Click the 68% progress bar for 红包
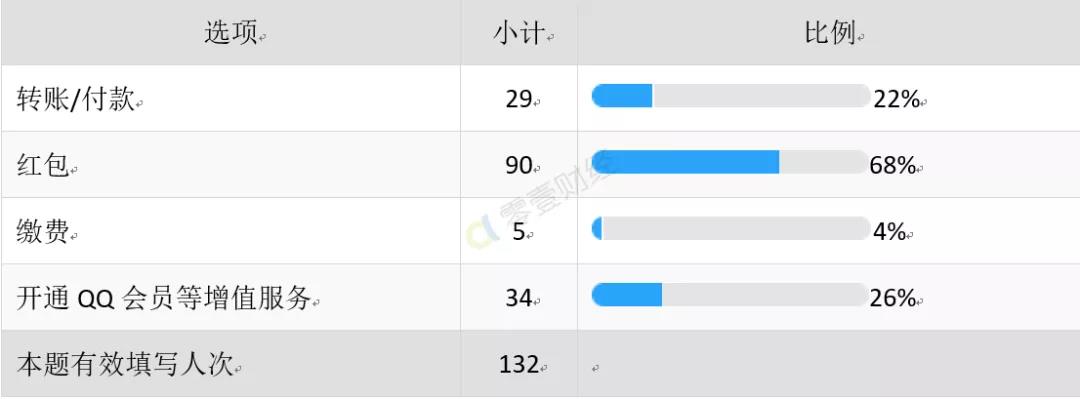 731,162
